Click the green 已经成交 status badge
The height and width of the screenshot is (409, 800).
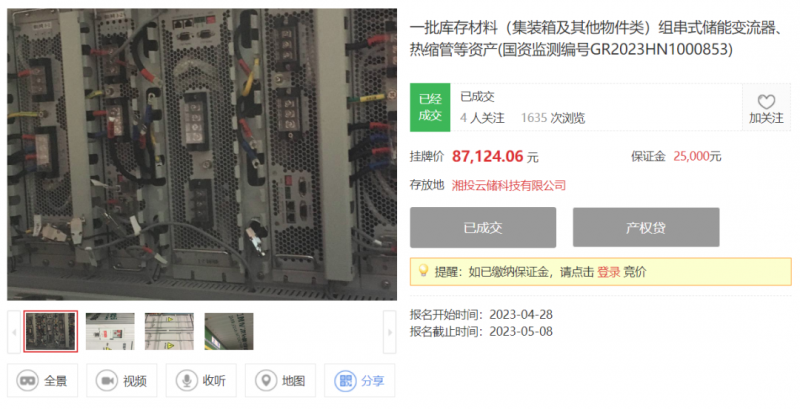pyautogui.click(x=430, y=107)
